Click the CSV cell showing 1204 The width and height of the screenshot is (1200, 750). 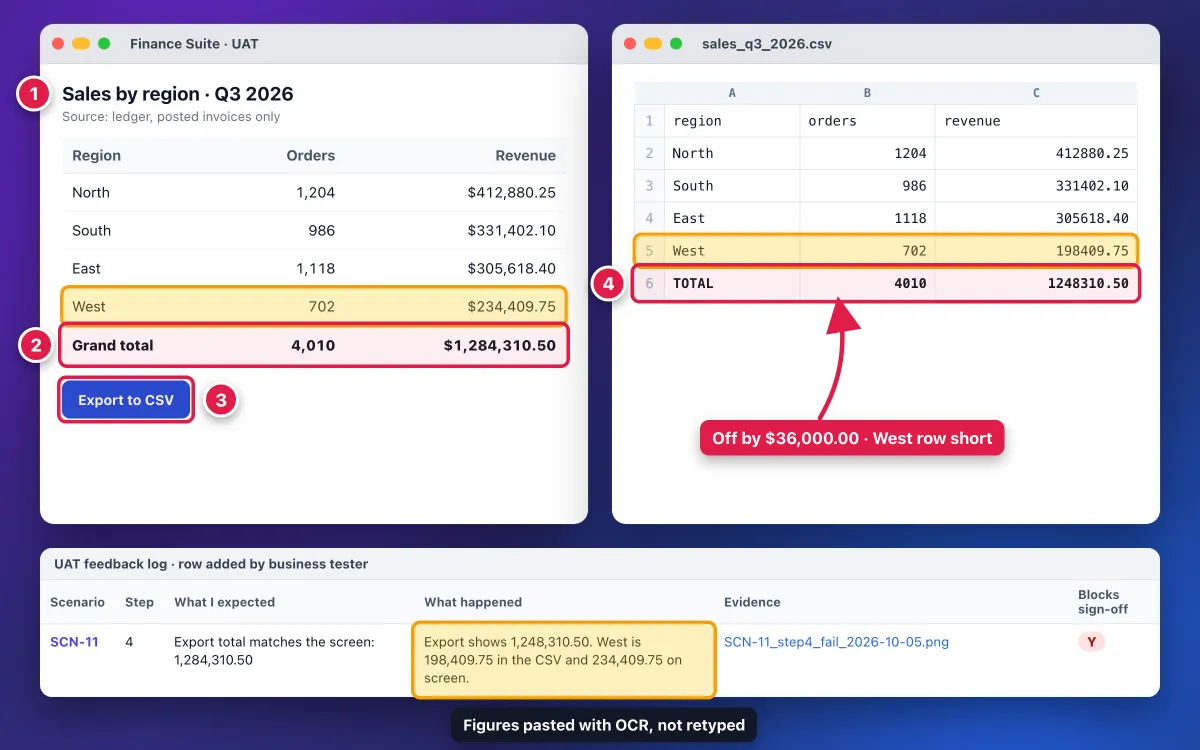(x=867, y=153)
